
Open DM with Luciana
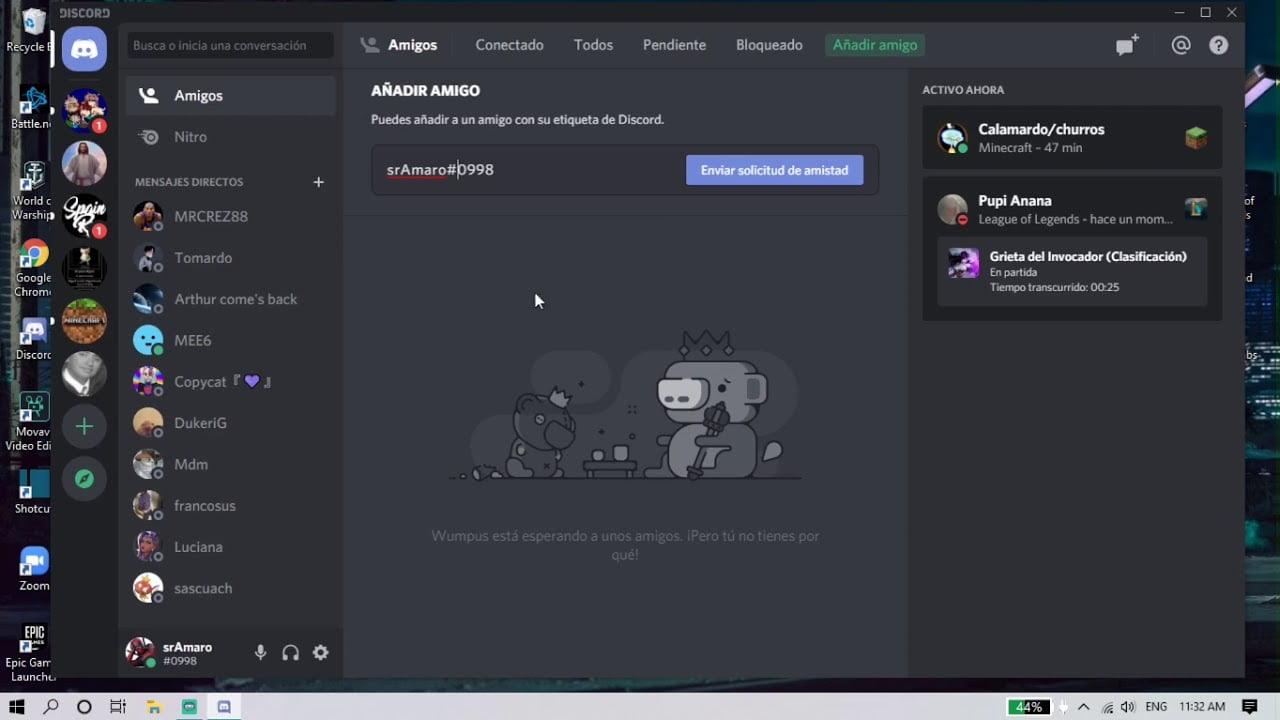230,547
